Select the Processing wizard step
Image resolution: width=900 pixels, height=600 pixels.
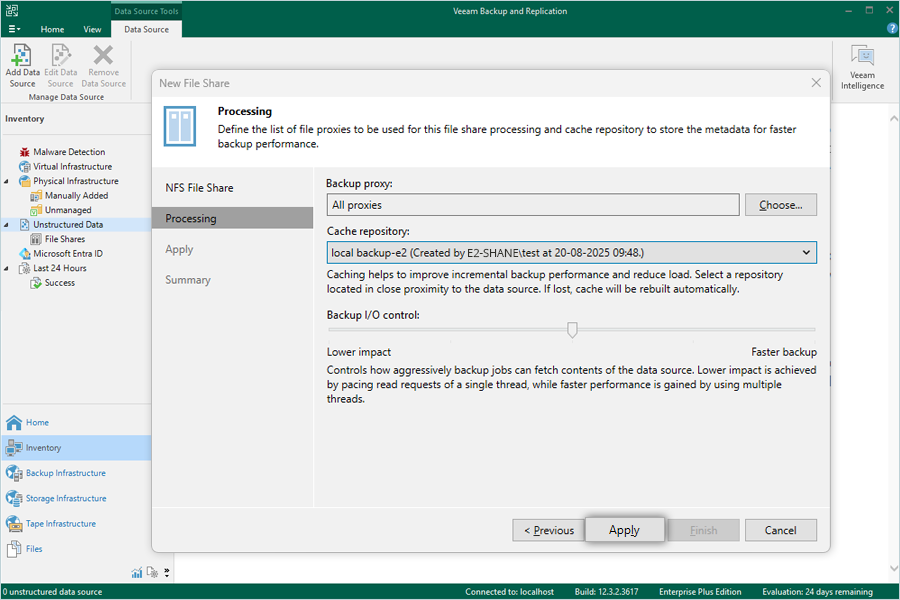[232, 218]
